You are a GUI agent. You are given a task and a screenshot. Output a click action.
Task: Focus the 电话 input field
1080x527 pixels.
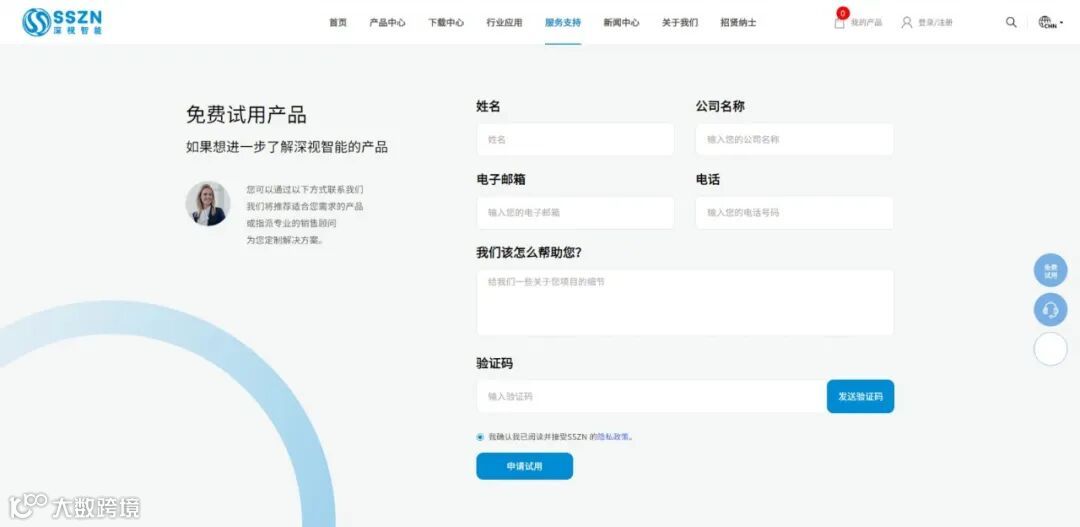[x=795, y=213]
